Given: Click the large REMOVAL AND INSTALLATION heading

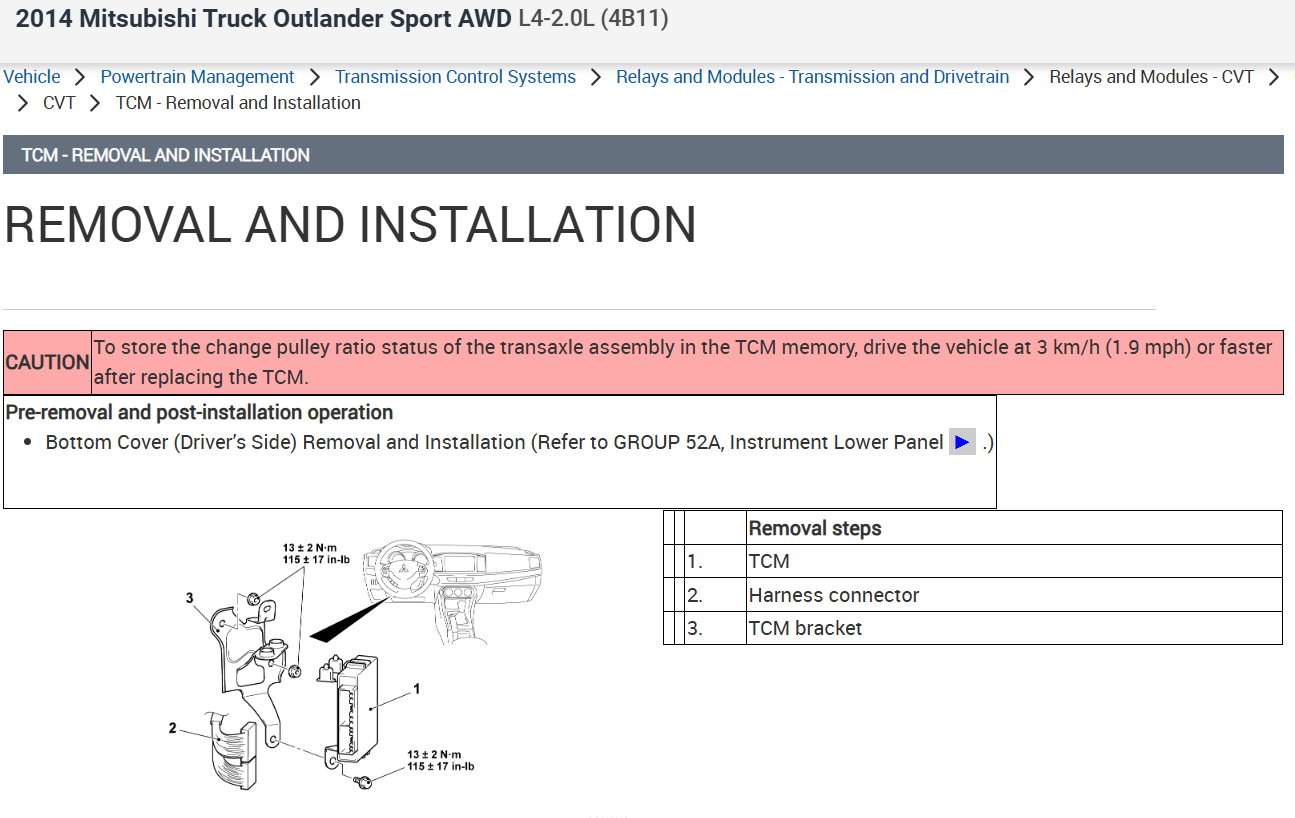Looking at the screenshot, I should (x=350, y=225).
